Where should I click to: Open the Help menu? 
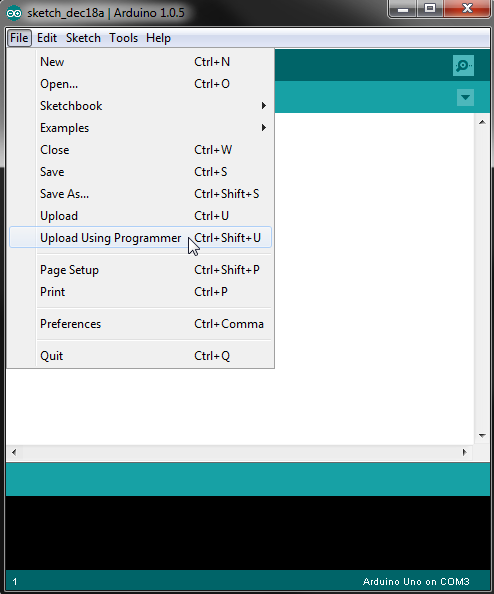point(158,38)
